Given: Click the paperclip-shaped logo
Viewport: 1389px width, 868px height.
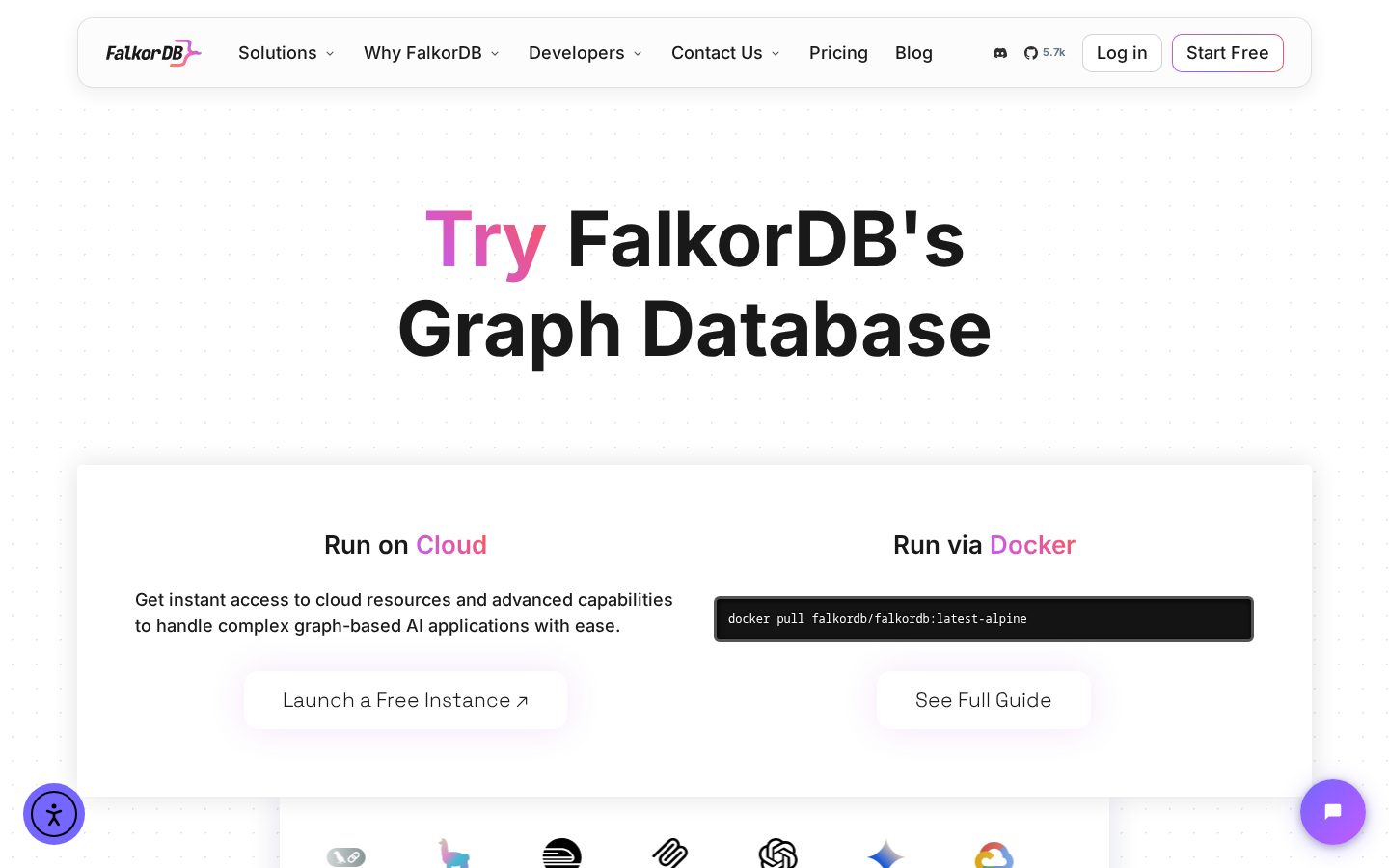Looking at the screenshot, I should tap(669, 854).
